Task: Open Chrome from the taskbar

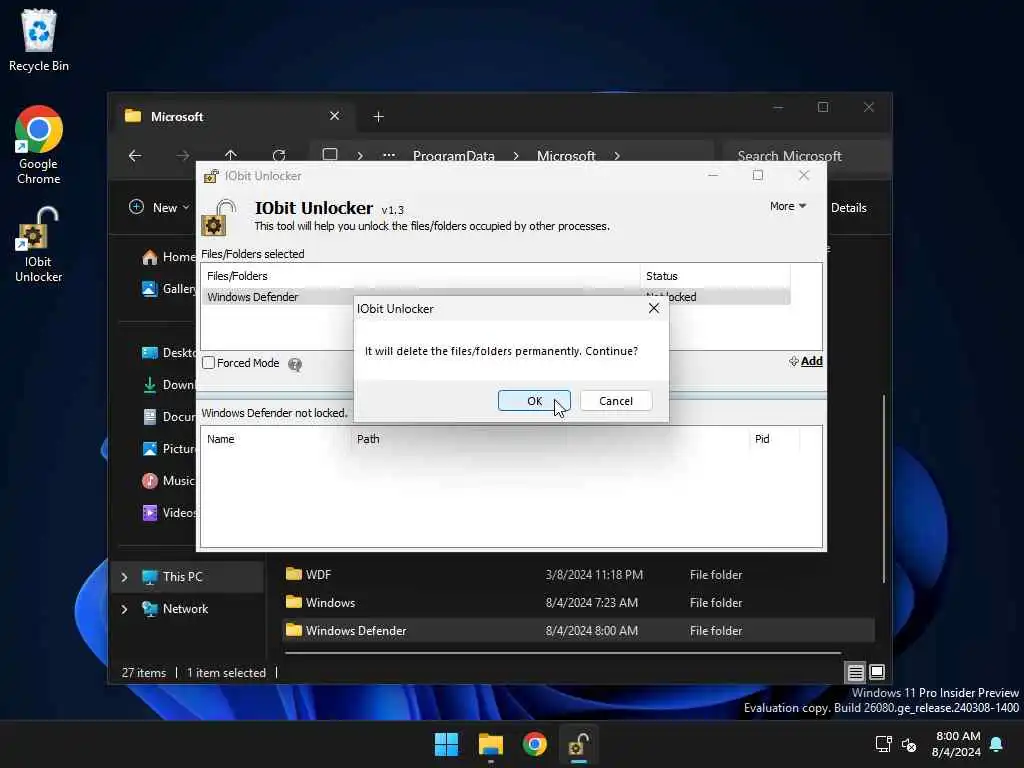Action: pyautogui.click(x=534, y=744)
